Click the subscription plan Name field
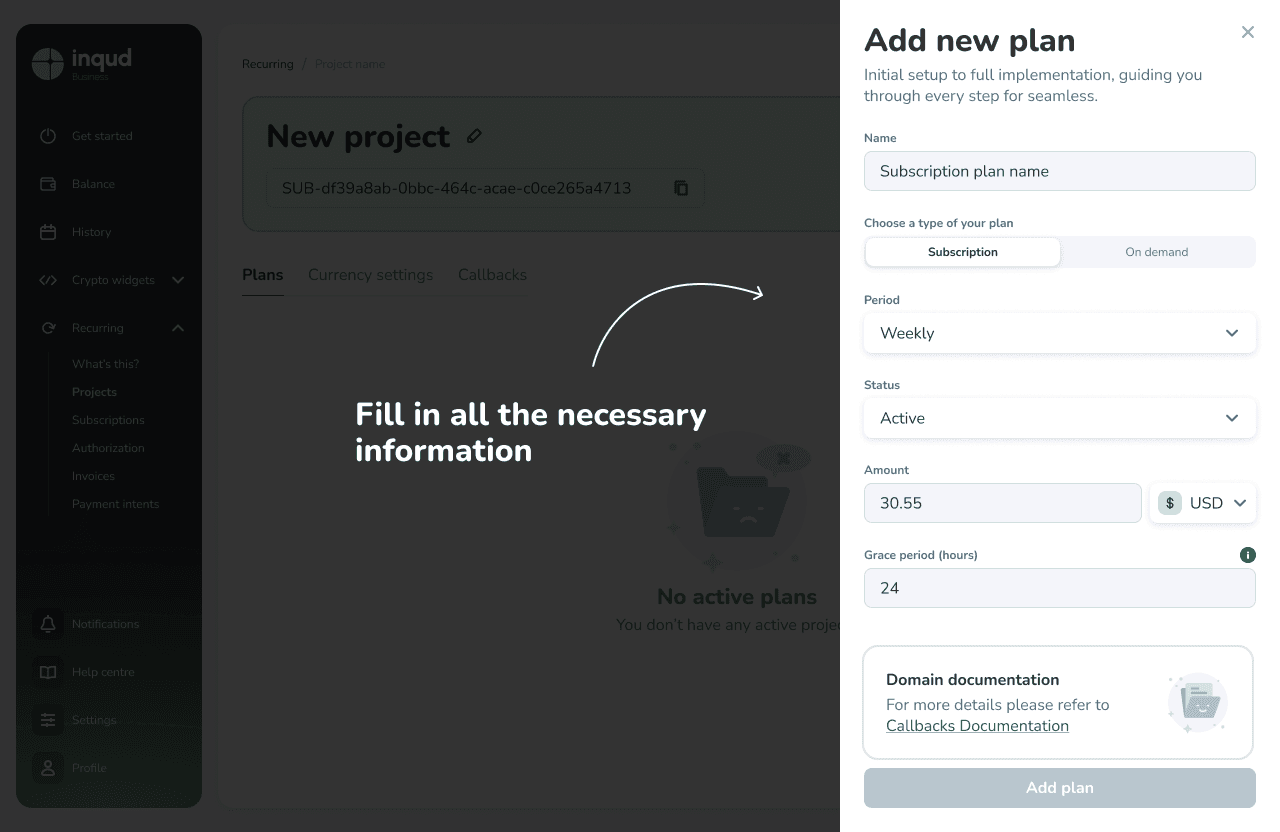Viewport: 1280px width, 832px height. pyautogui.click(x=1059, y=171)
